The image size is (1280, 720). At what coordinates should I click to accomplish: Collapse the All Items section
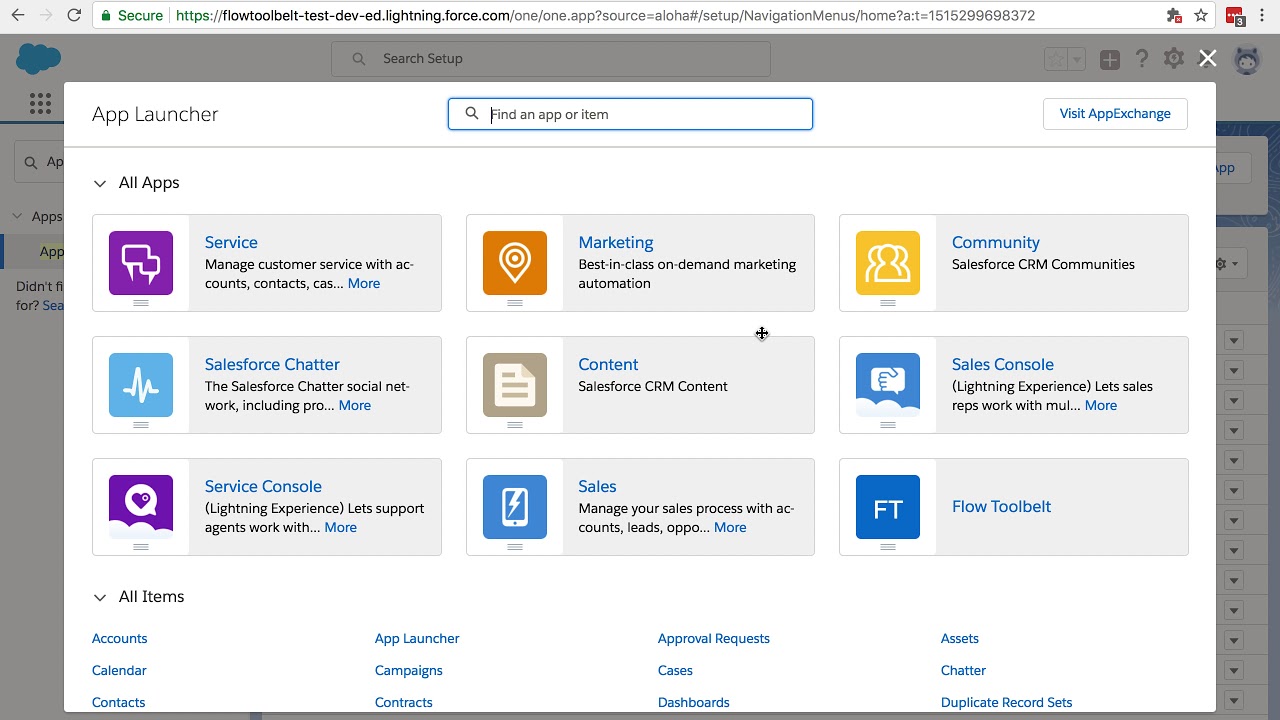(100, 597)
